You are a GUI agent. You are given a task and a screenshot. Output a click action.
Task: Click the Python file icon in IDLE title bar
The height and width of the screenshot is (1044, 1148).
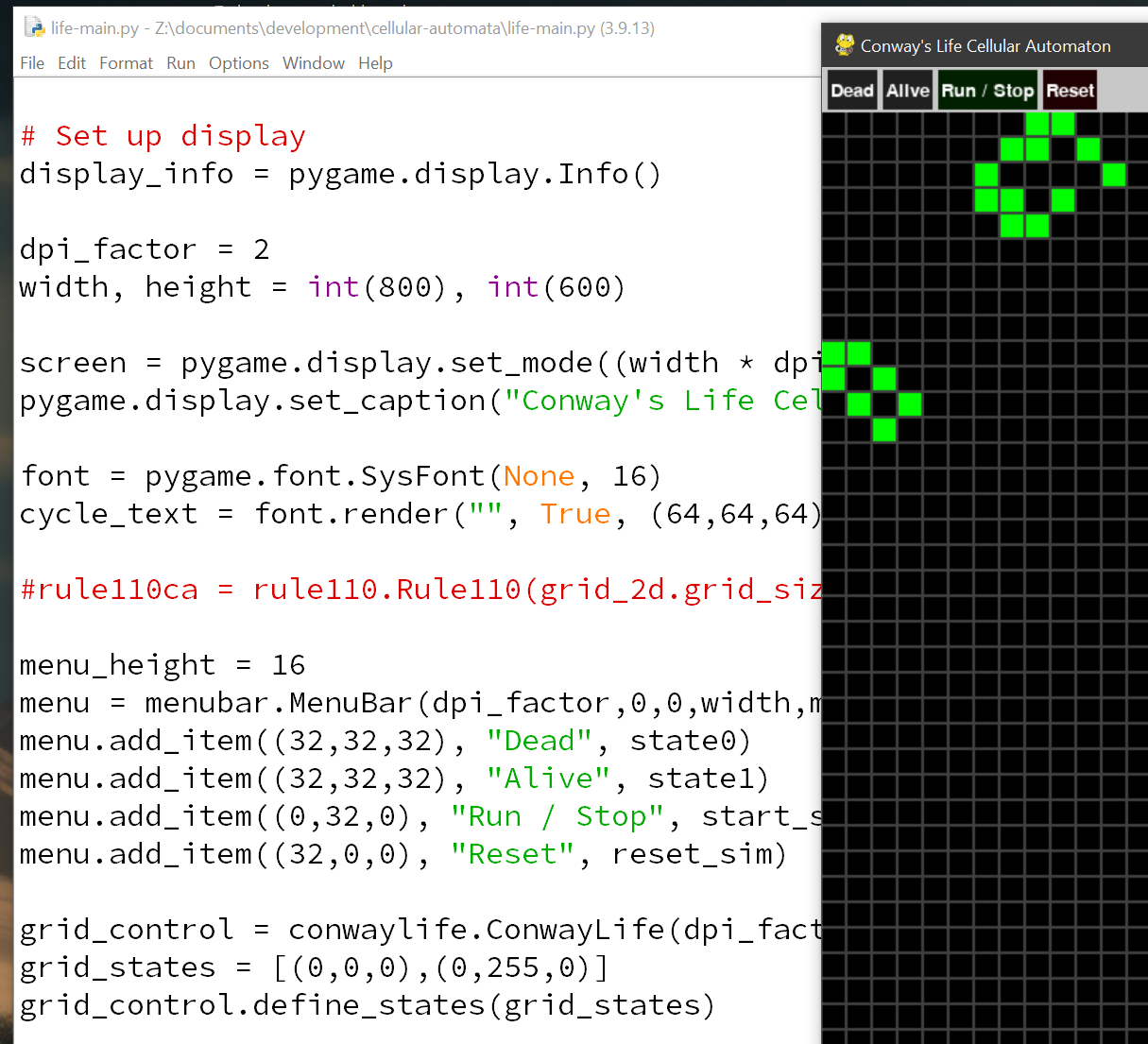34,27
